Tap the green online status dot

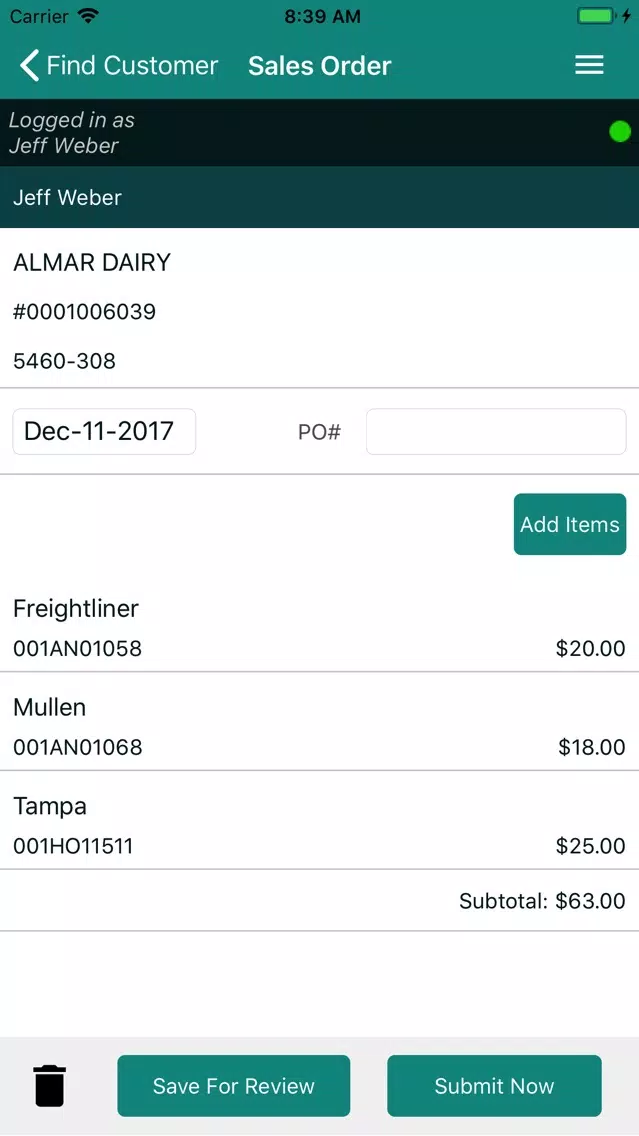coord(619,132)
